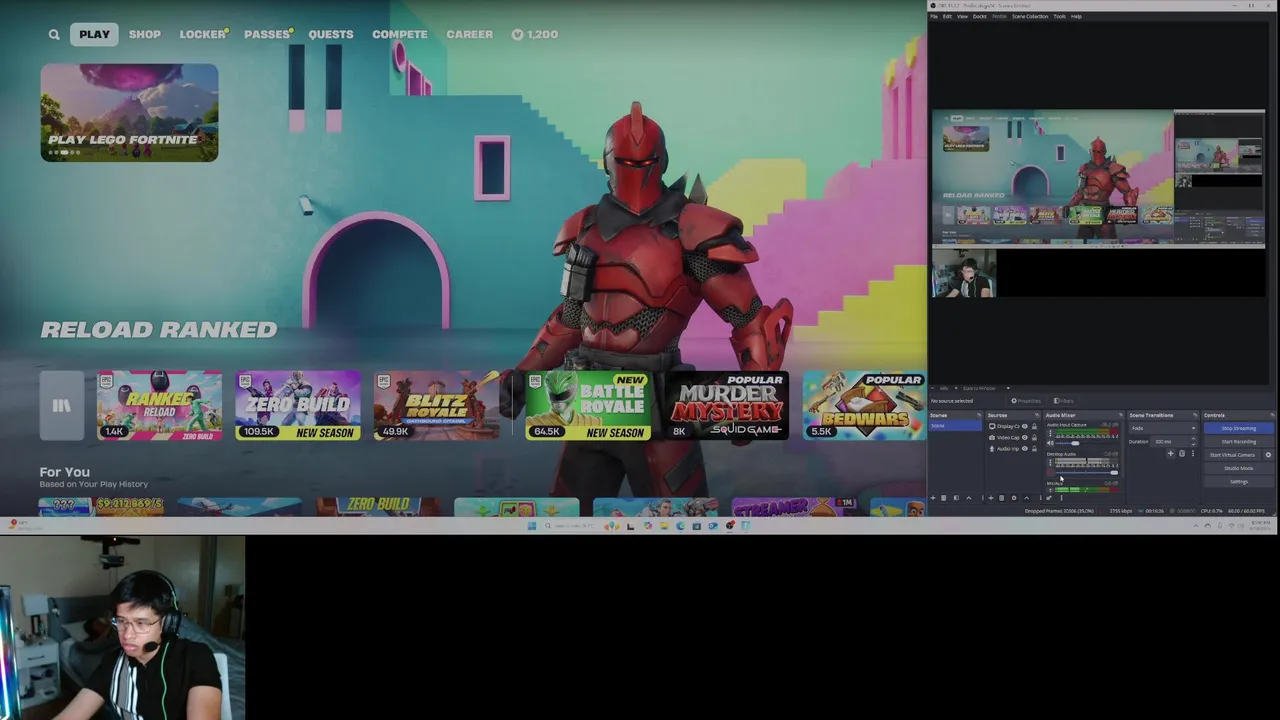
Task: Open virtual camera settings gear icon
Action: (x=1268, y=455)
